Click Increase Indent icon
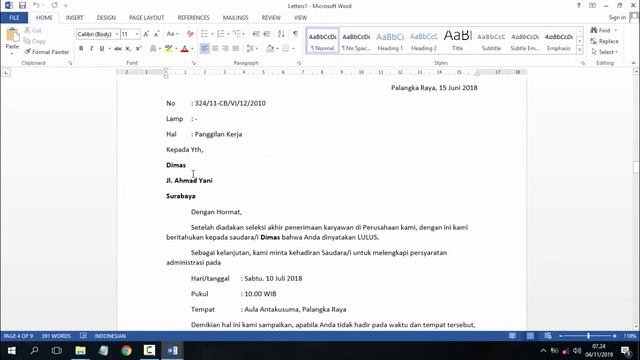Viewport: 640px width, 360px height. coord(267,34)
